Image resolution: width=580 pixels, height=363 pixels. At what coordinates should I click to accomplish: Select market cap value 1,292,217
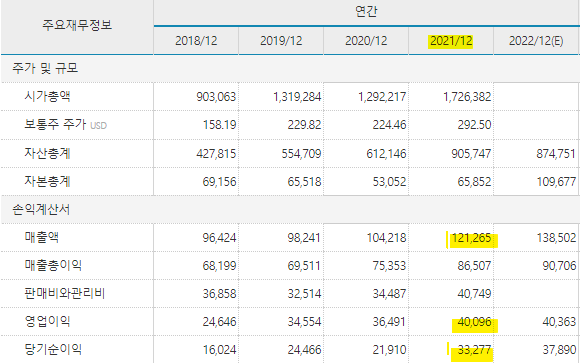coord(382,97)
